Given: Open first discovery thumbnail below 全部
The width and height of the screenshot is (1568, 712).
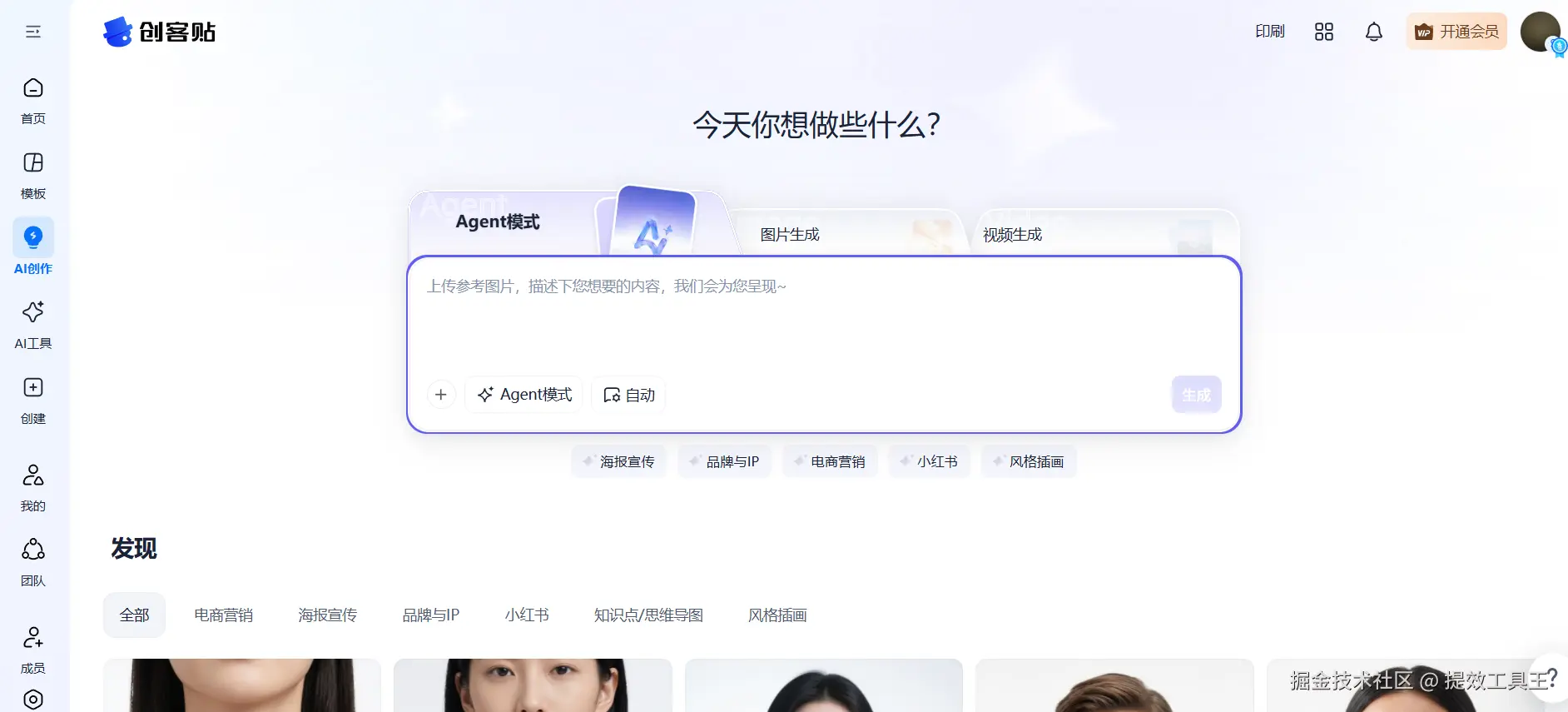Looking at the screenshot, I should [242, 685].
